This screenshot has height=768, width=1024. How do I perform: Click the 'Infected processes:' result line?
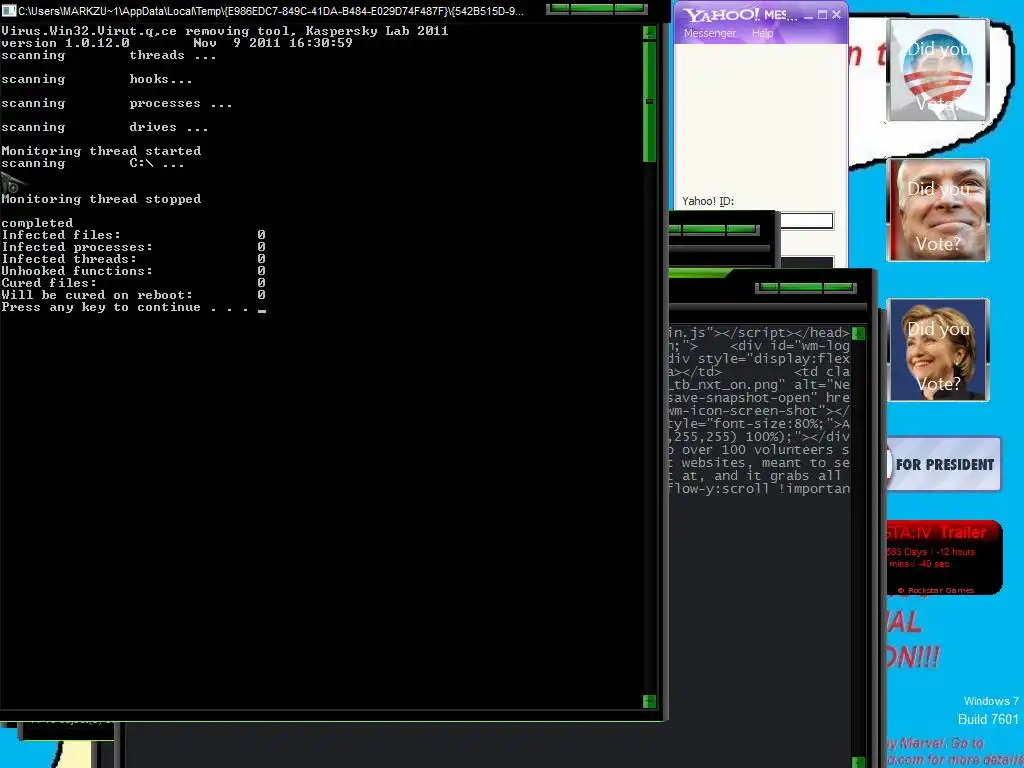click(x=133, y=247)
